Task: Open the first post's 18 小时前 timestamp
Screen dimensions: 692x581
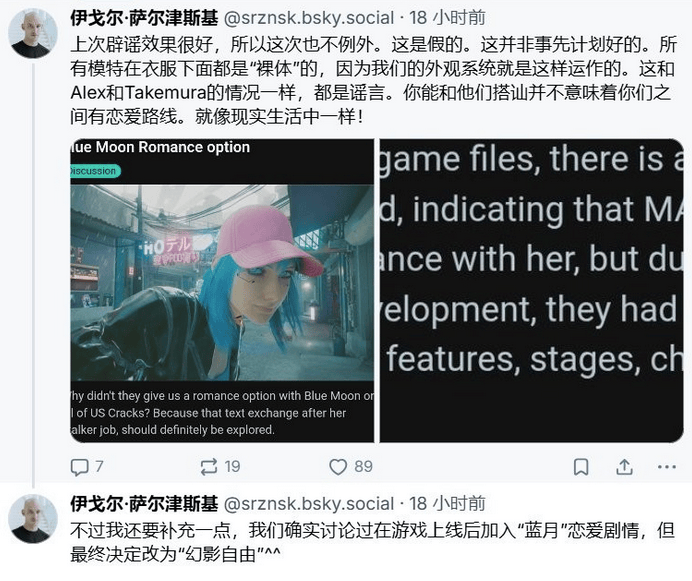Action: [447, 18]
